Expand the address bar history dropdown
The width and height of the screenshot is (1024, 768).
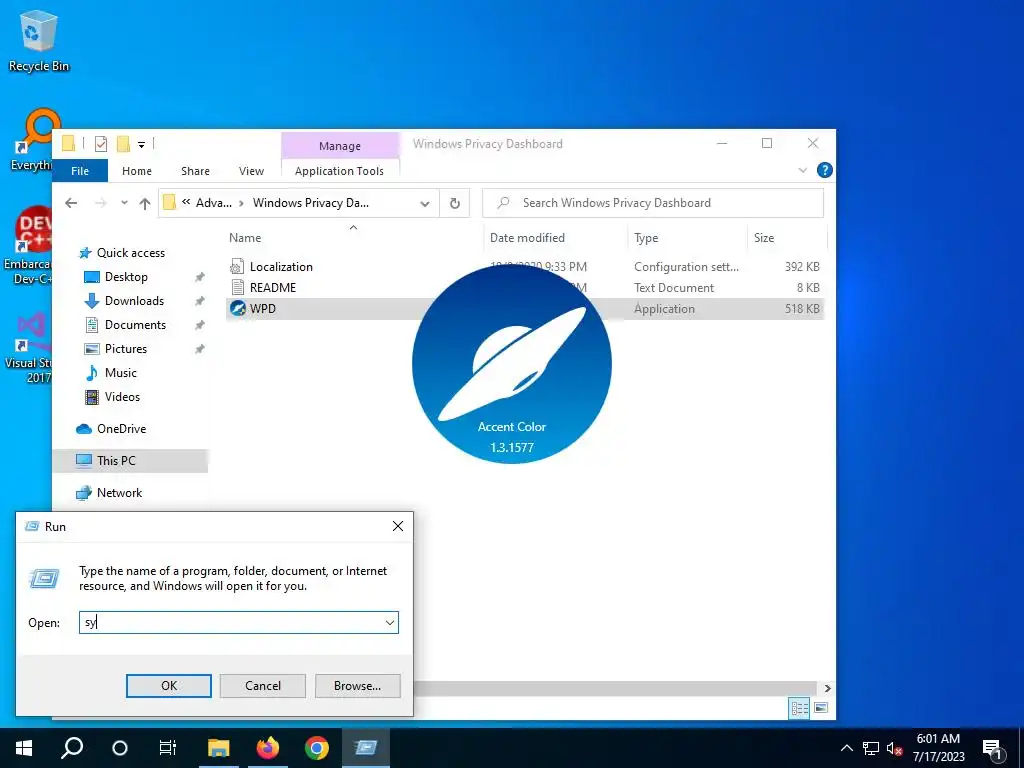[425, 204]
